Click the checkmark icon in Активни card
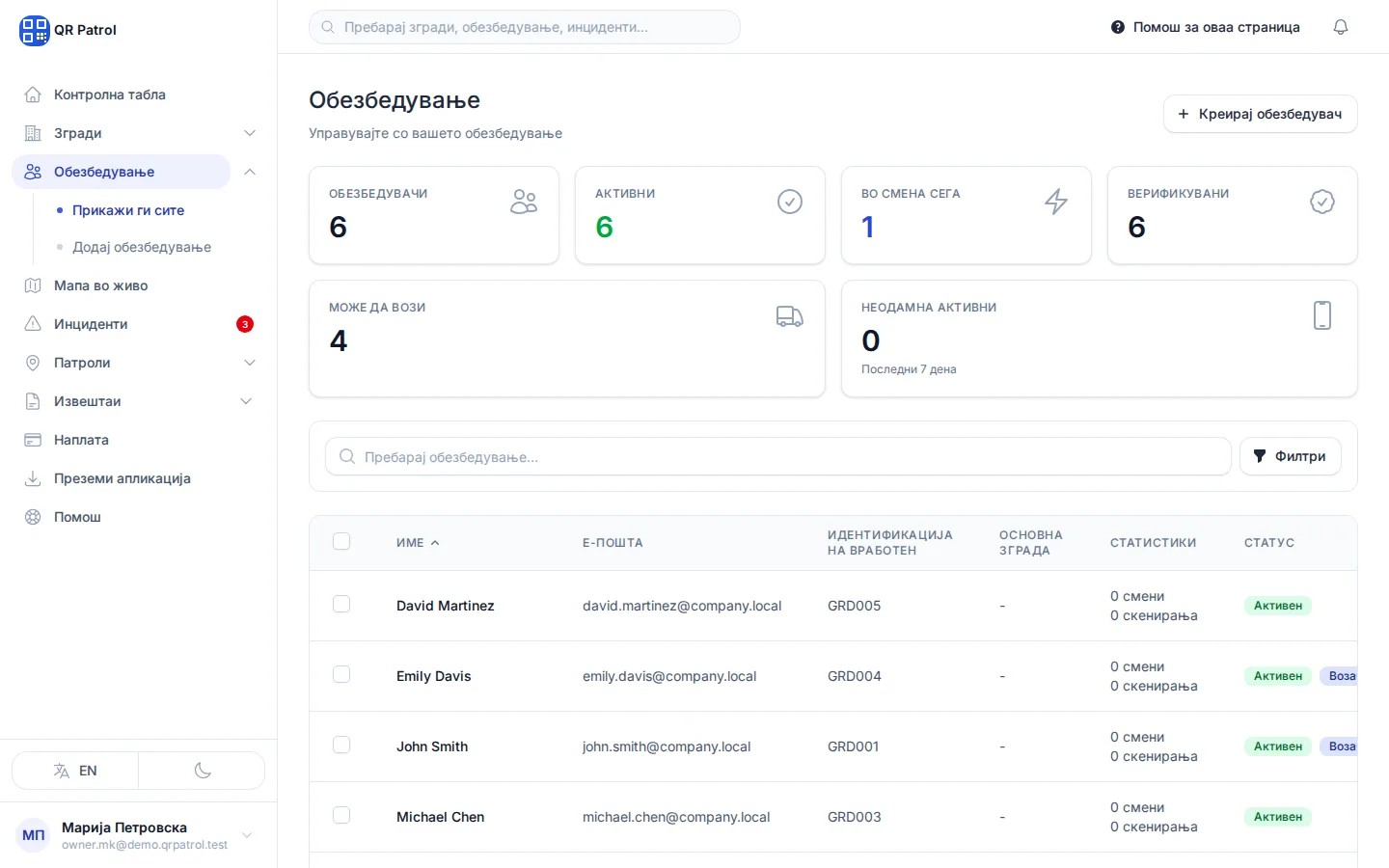The width and height of the screenshot is (1389, 868). point(790,202)
